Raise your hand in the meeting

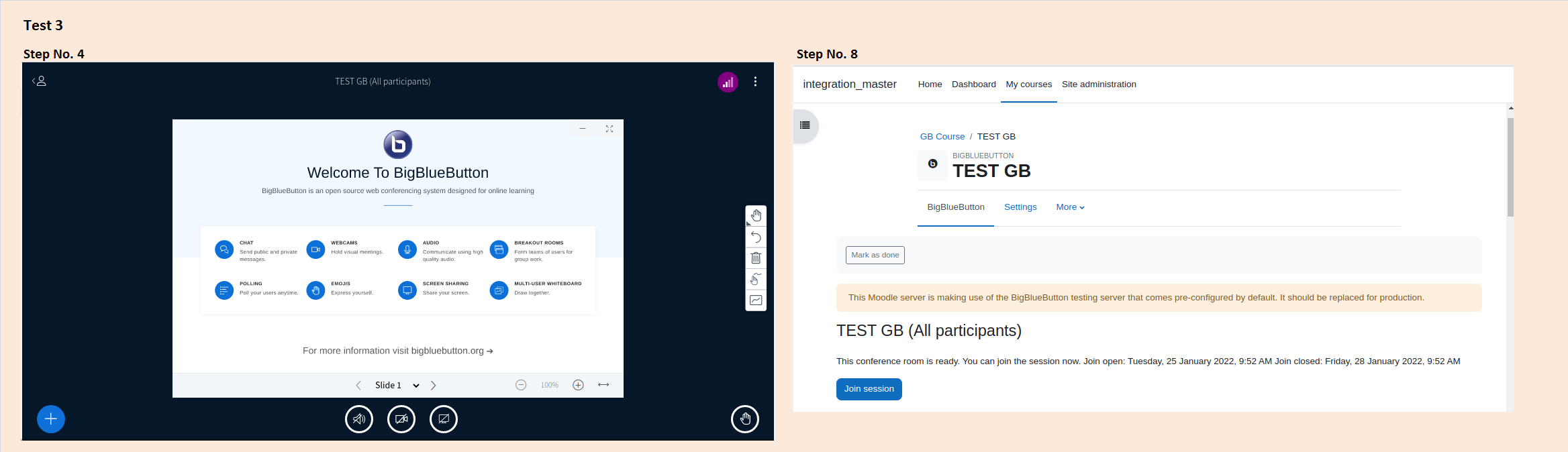tap(745, 419)
